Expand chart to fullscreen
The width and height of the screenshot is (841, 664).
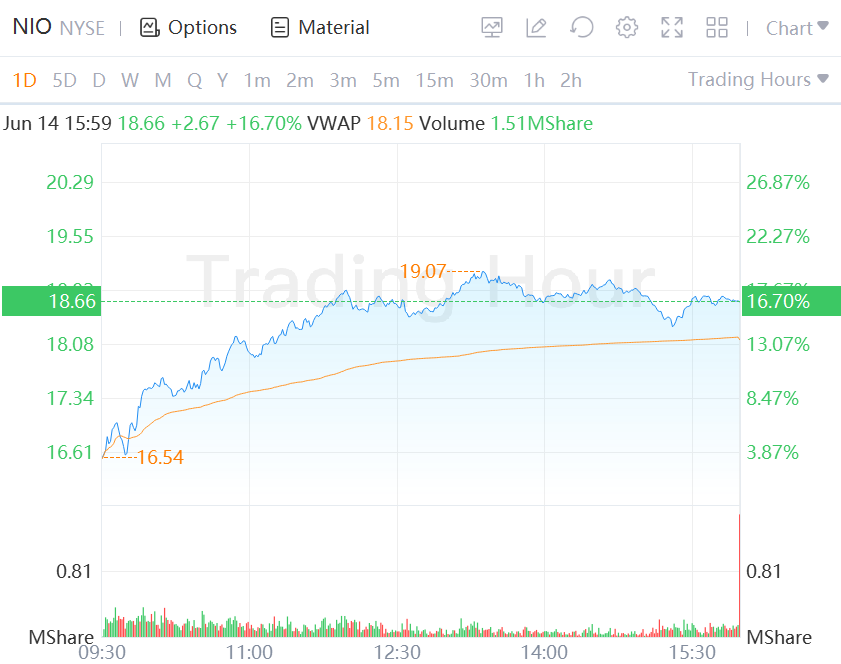672,28
